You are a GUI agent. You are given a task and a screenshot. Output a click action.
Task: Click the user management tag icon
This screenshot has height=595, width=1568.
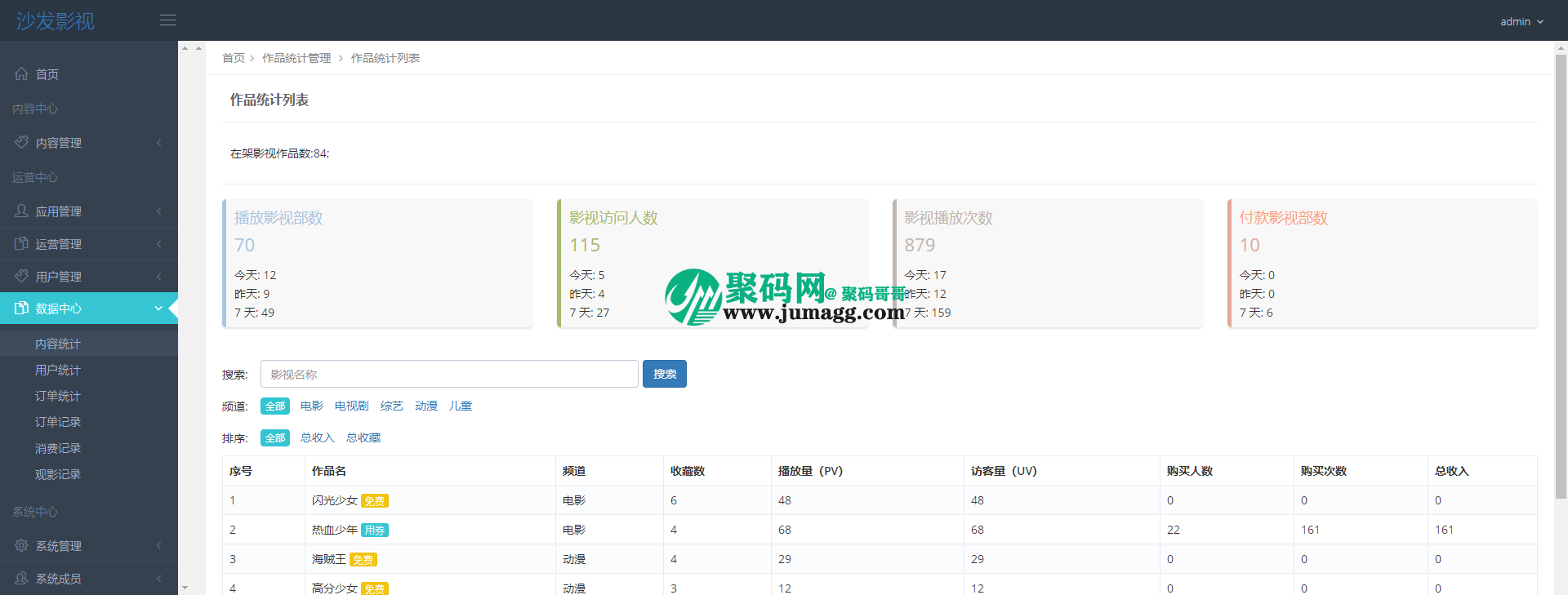tap(21, 277)
